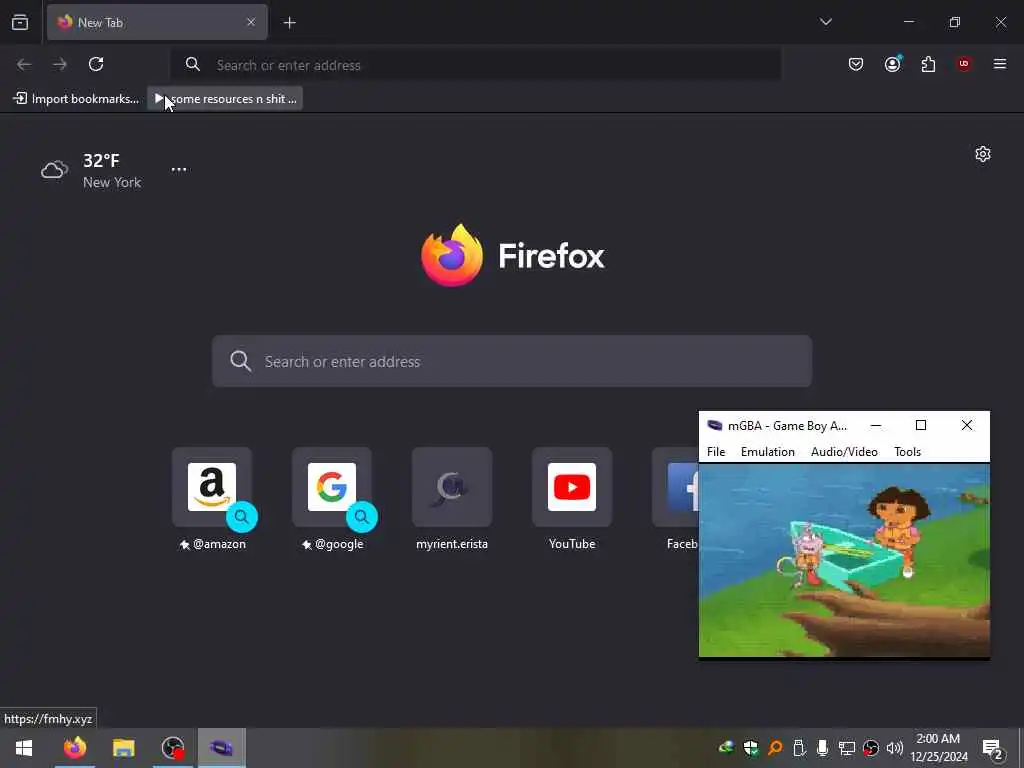
Task: Focus the top URL address bar
Action: coord(476,65)
